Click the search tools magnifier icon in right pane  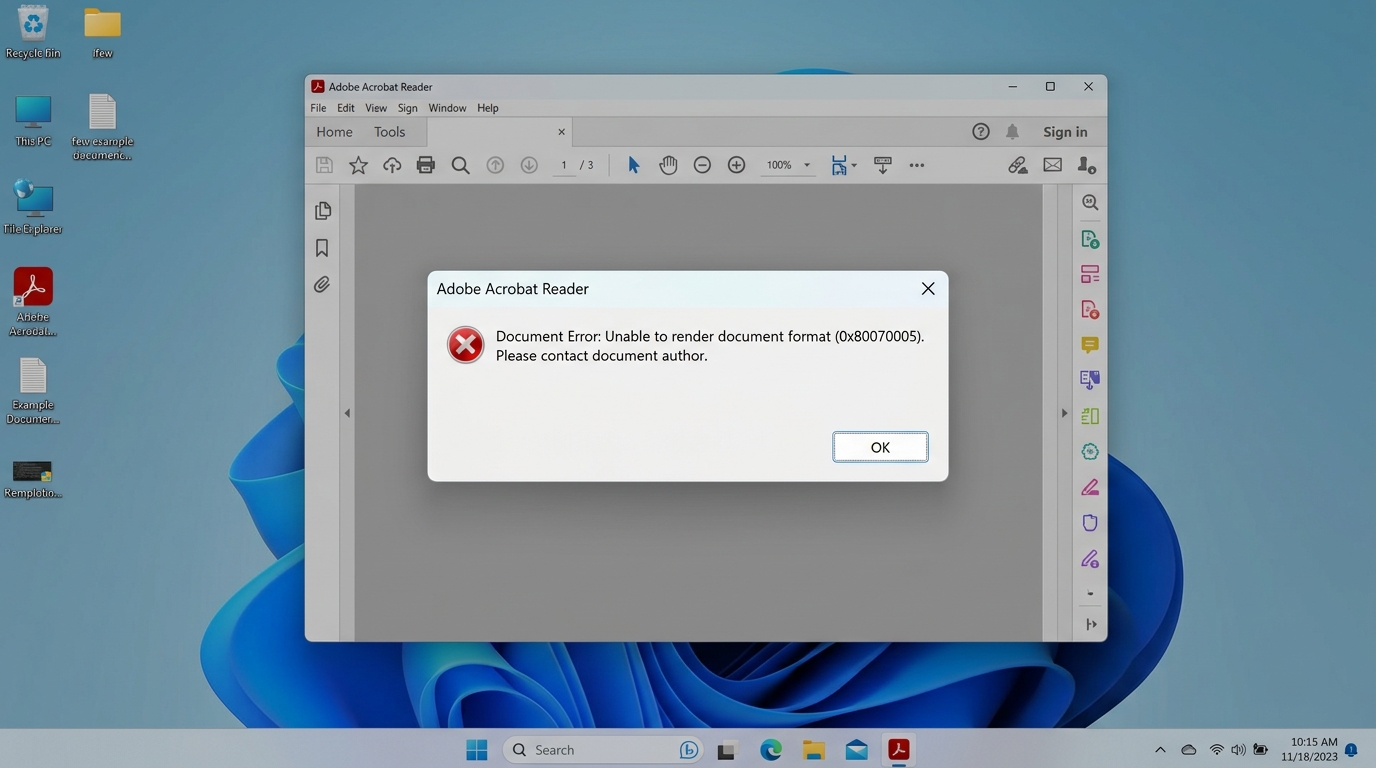click(1090, 202)
